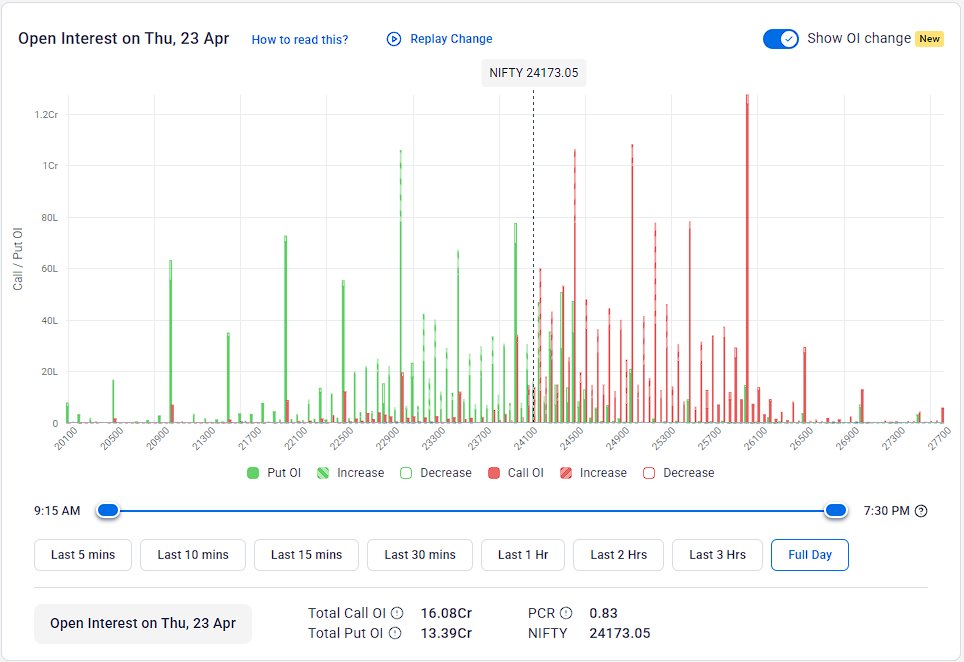Viewport: 964px width, 662px height.
Task: Click the Open Interest on Thu, 23 Apr button
Action: coord(143,623)
